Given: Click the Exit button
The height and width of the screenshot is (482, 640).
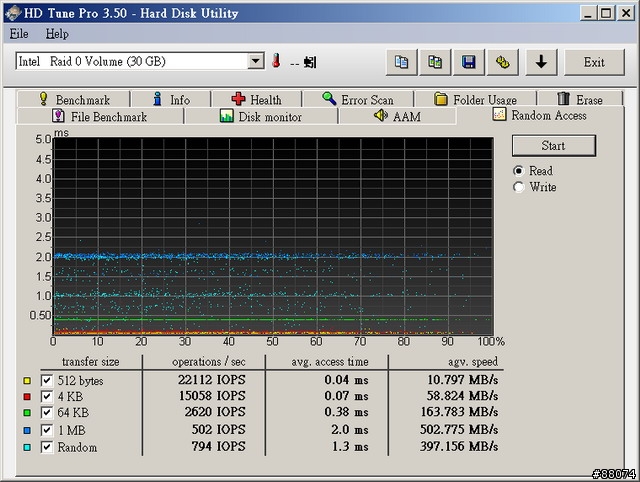Looking at the screenshot, I should (x=594, y=62).
